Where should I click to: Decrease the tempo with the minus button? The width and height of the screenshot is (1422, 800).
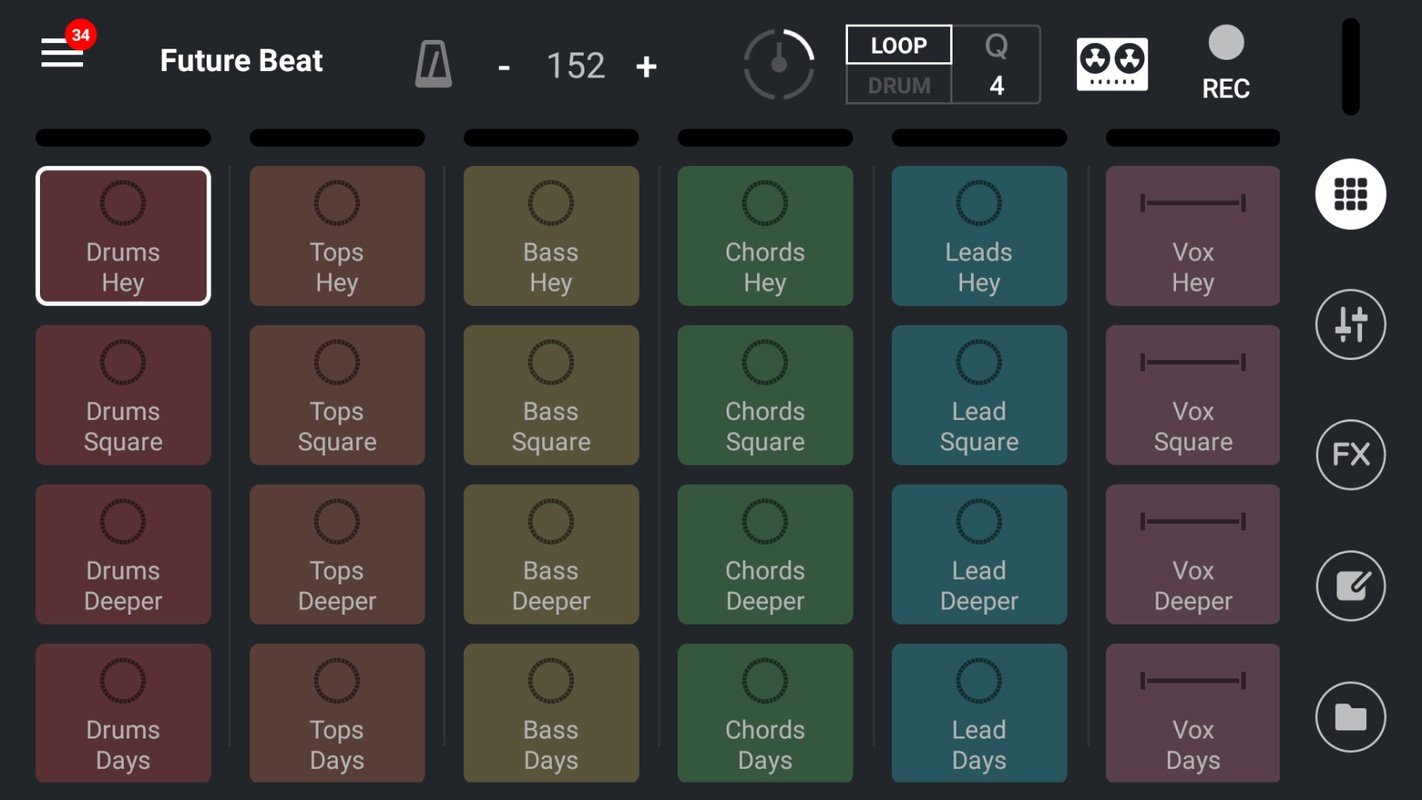pos(503,65)
